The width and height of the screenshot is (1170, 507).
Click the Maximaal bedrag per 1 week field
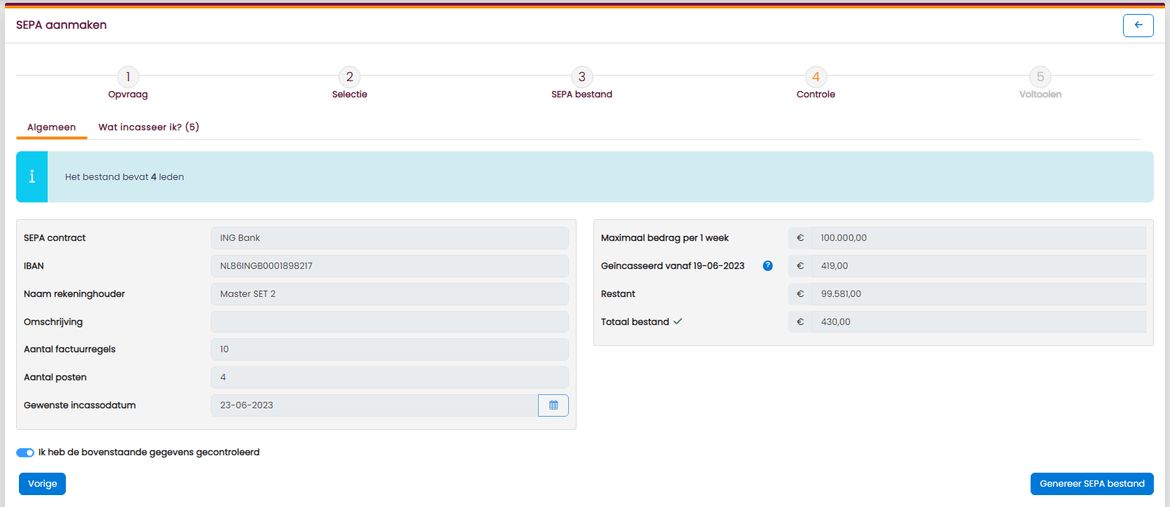tap(978, 238)
